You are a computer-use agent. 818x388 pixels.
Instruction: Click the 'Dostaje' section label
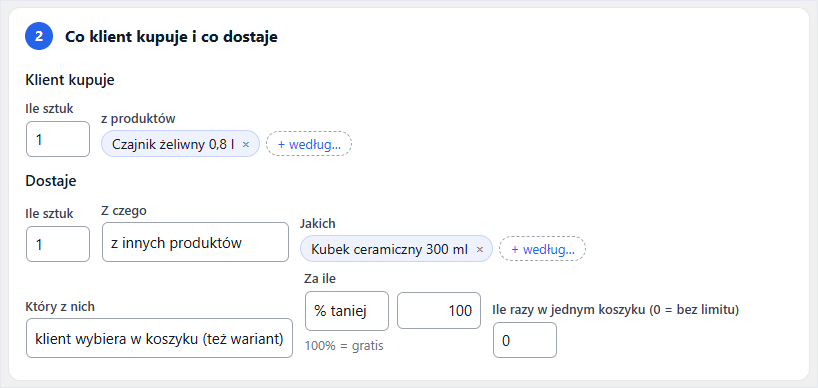click(x=51, y=180)
